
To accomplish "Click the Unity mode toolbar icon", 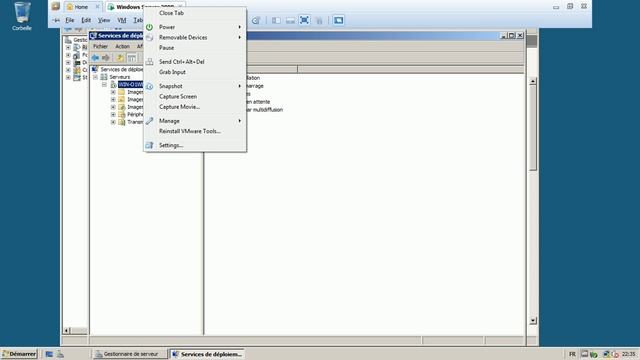I will tap(319, 20).
